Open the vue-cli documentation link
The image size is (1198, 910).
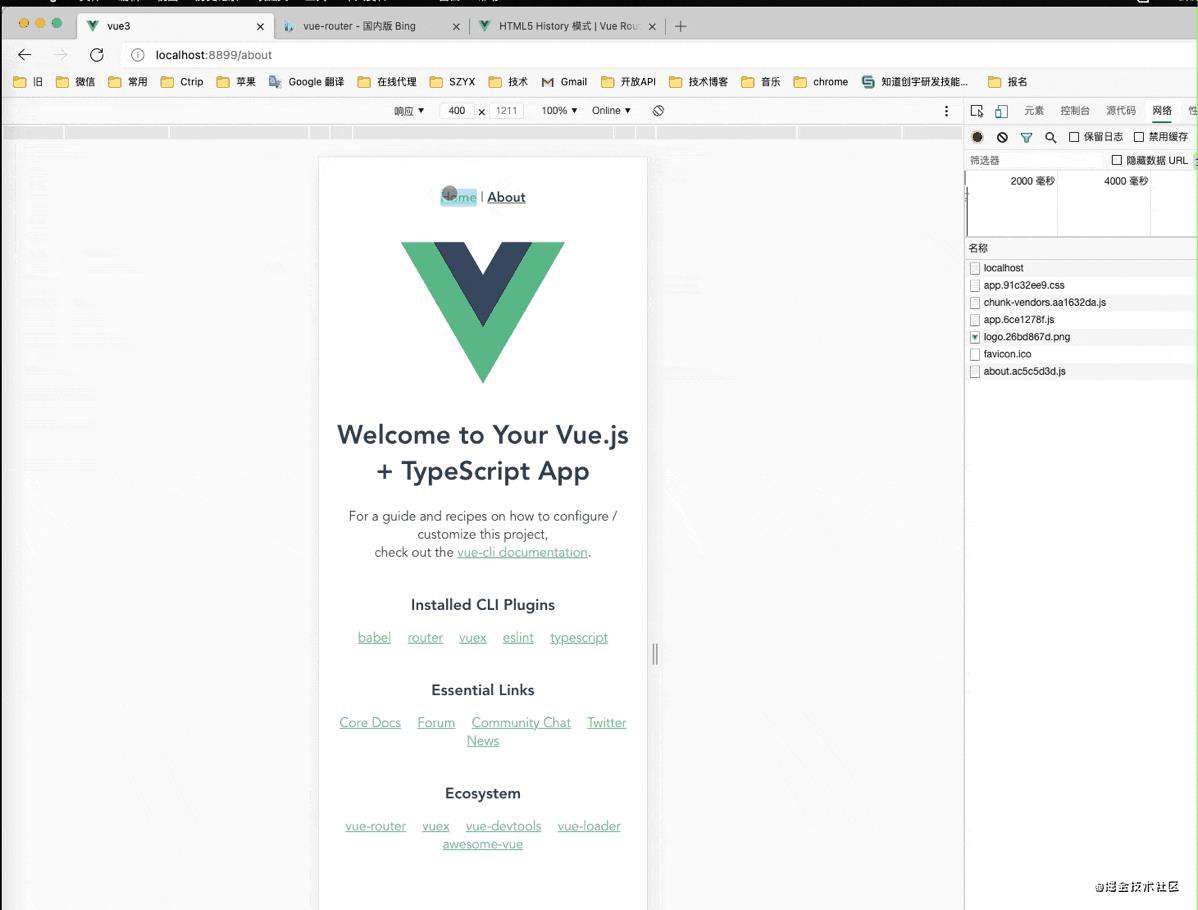523,552
